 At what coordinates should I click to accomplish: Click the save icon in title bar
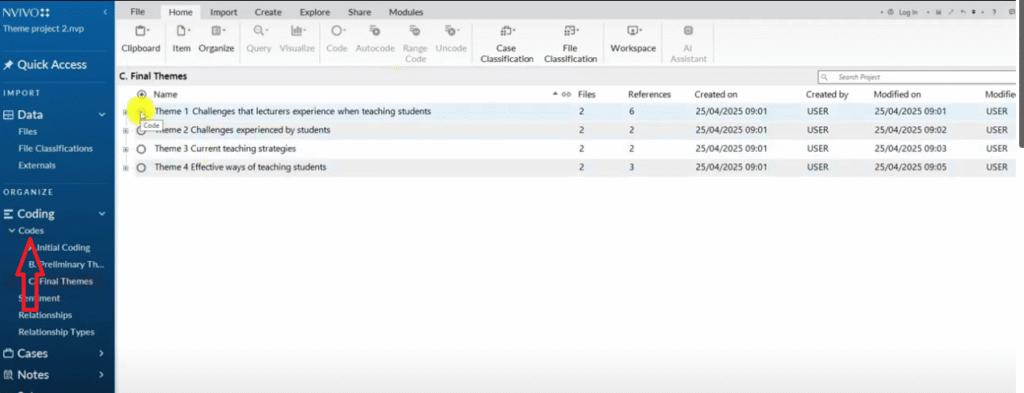938,12
